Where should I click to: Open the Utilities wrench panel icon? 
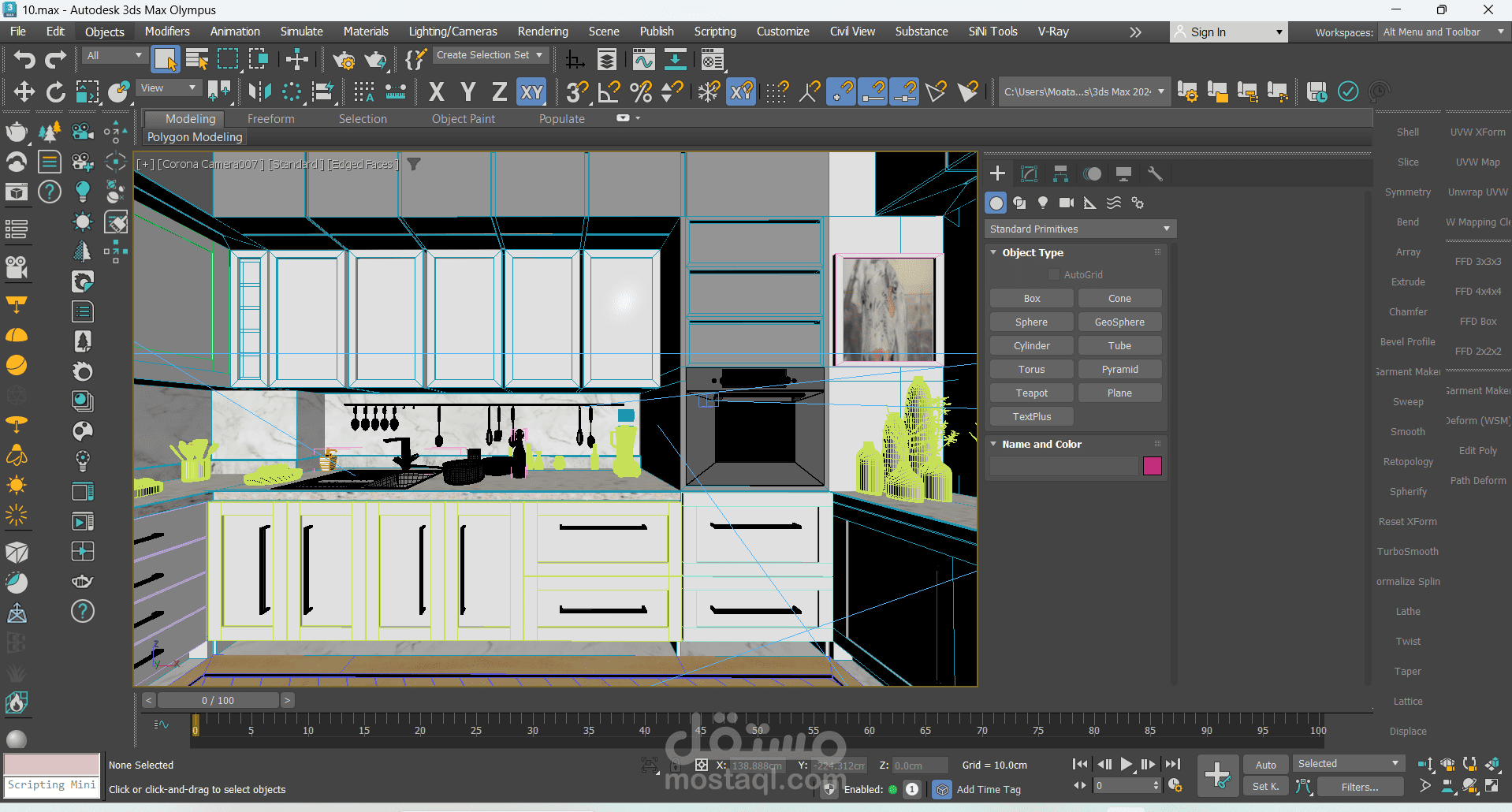coord(1155,173)
